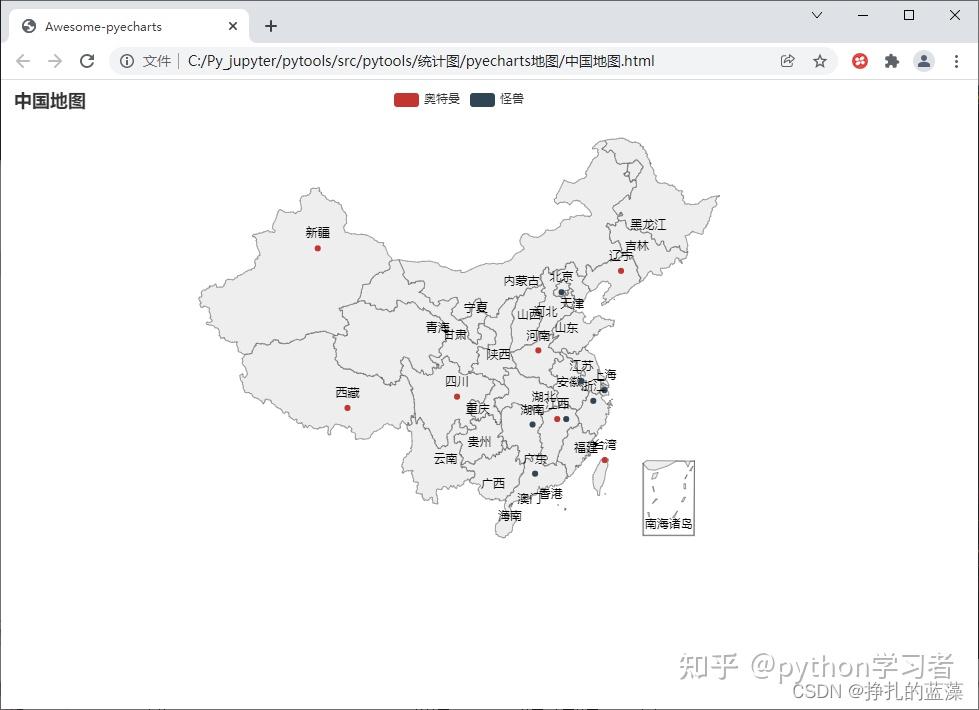This screenshot has height=710, width=979.
Task: Toggle the bookmark star for this page
Action: (x=820, y=61)
